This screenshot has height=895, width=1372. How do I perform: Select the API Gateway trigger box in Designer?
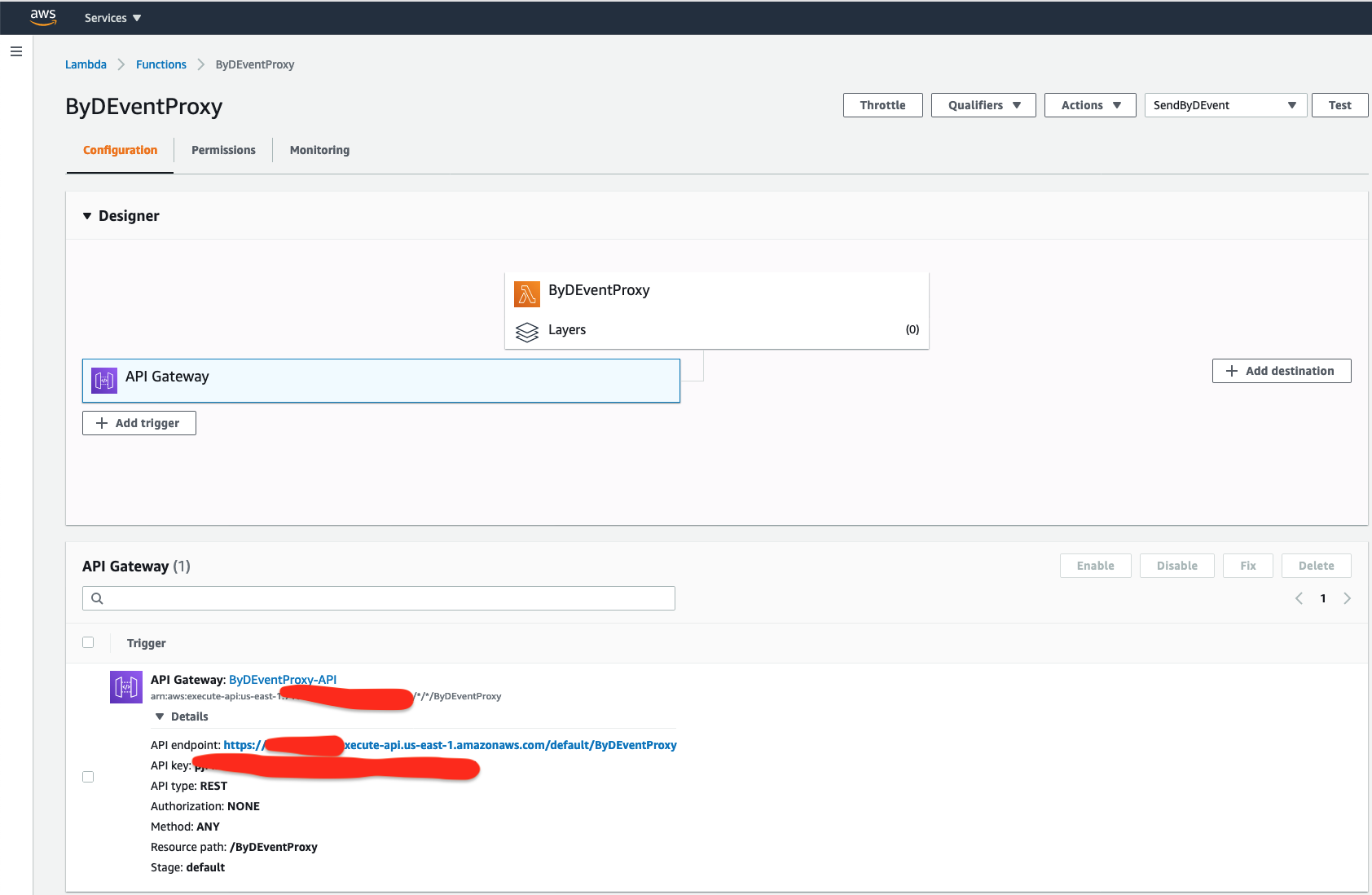381,381
